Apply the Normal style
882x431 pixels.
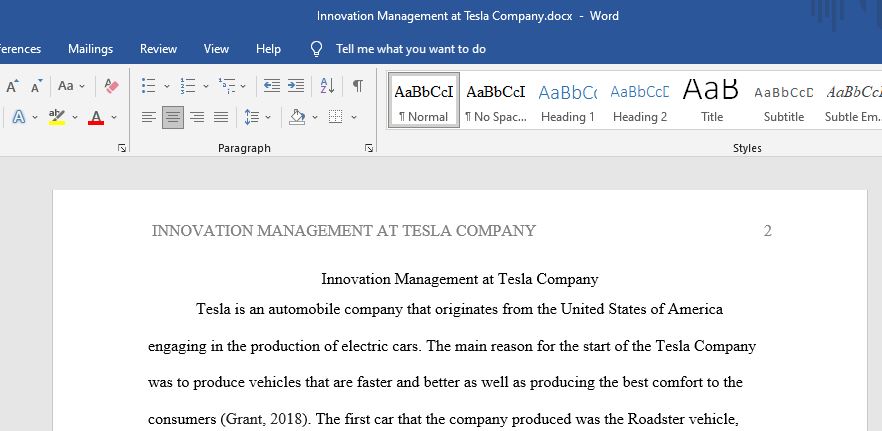click(424, 100)
